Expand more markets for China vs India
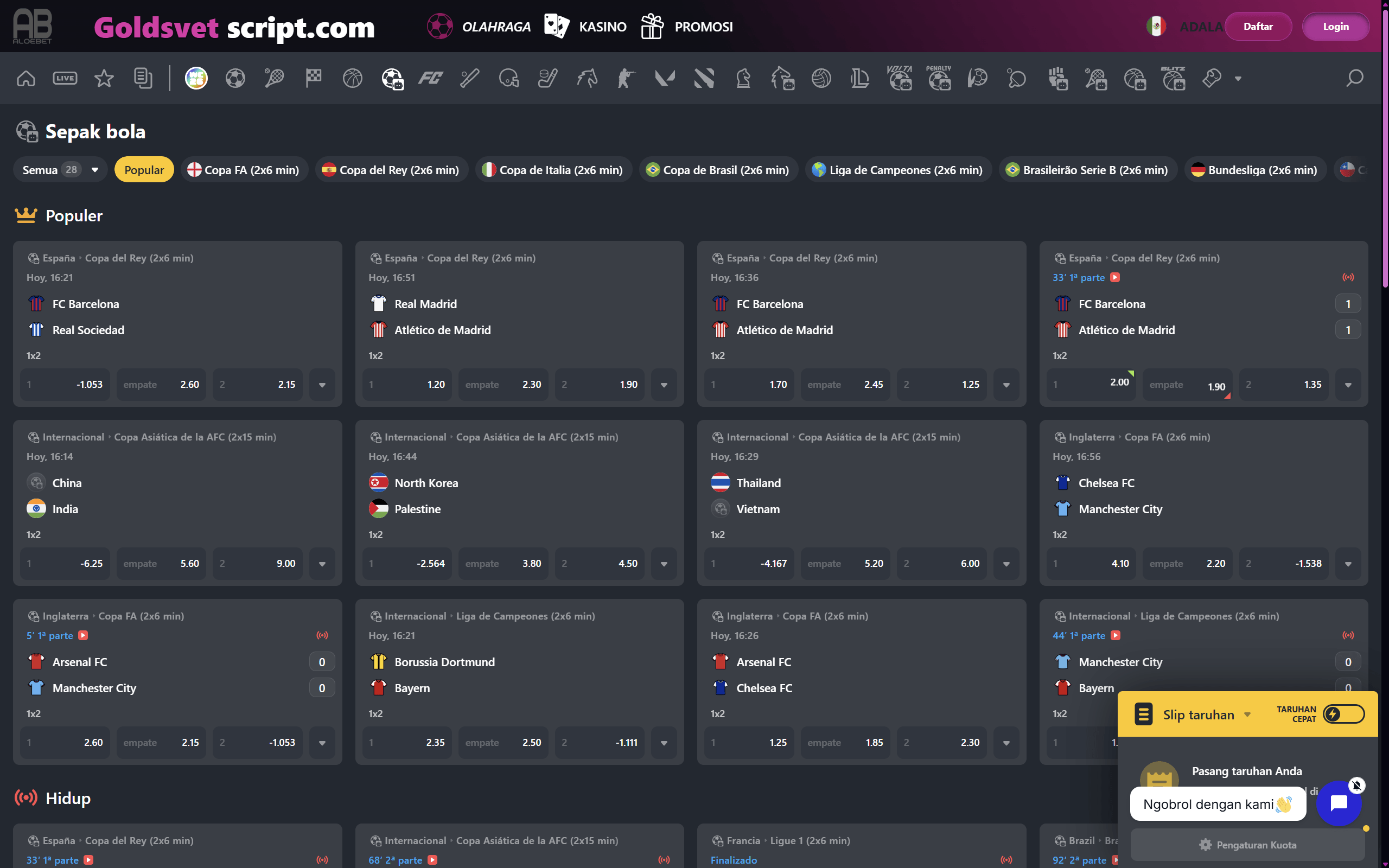 coord(322,564)
